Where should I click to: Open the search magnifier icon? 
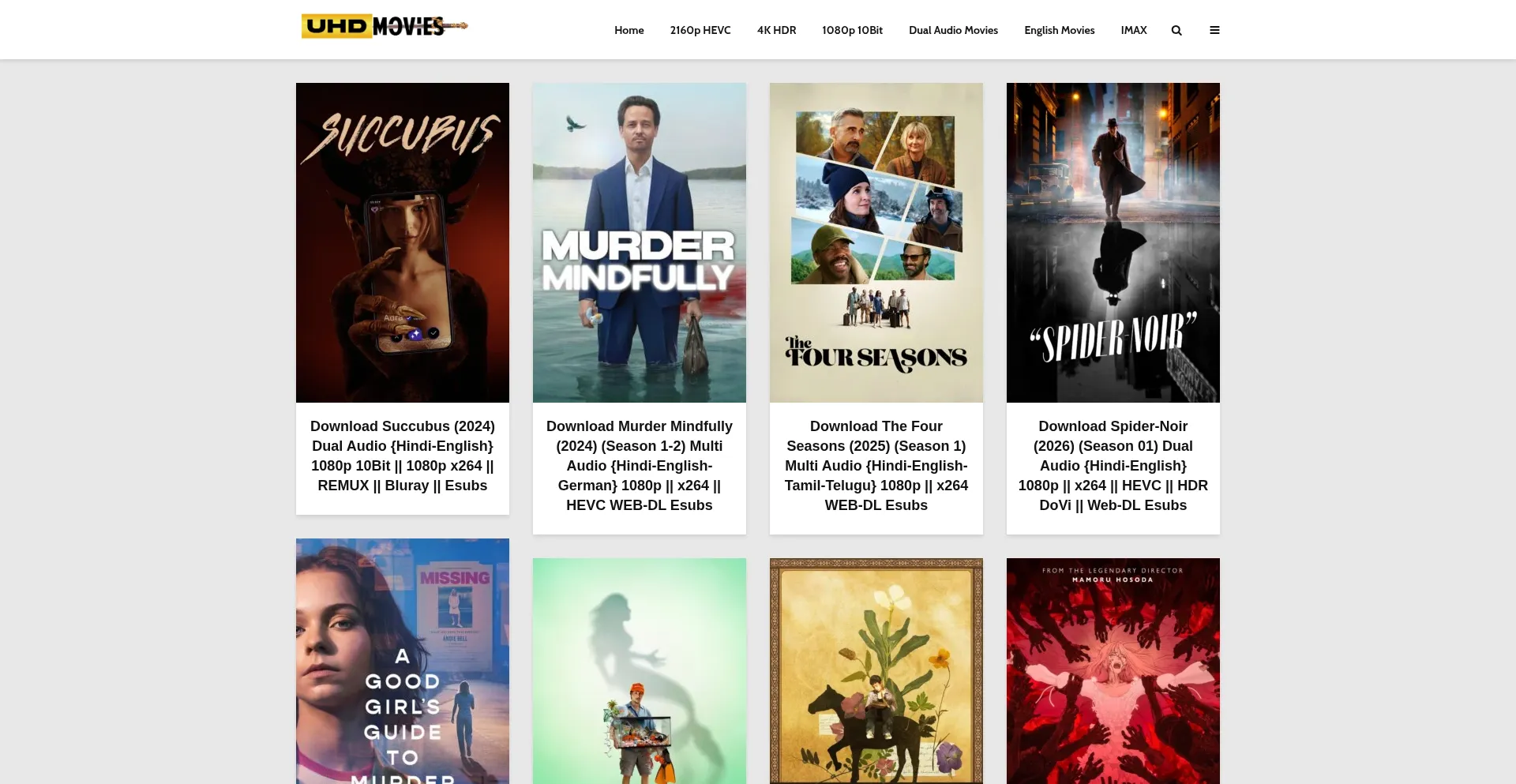coord(1176,30)
